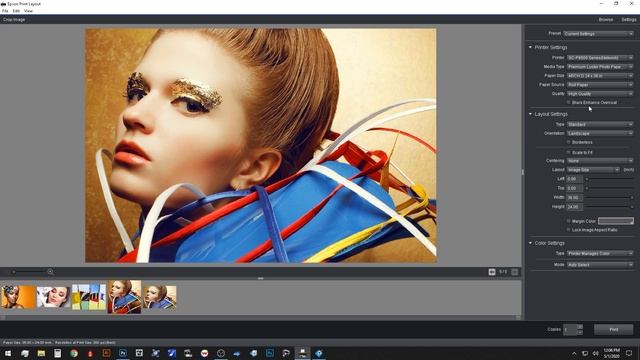Viewport: 640px width, 360px height.
Task: Open the Orientation dropdown
Action: tap(600, 133)
